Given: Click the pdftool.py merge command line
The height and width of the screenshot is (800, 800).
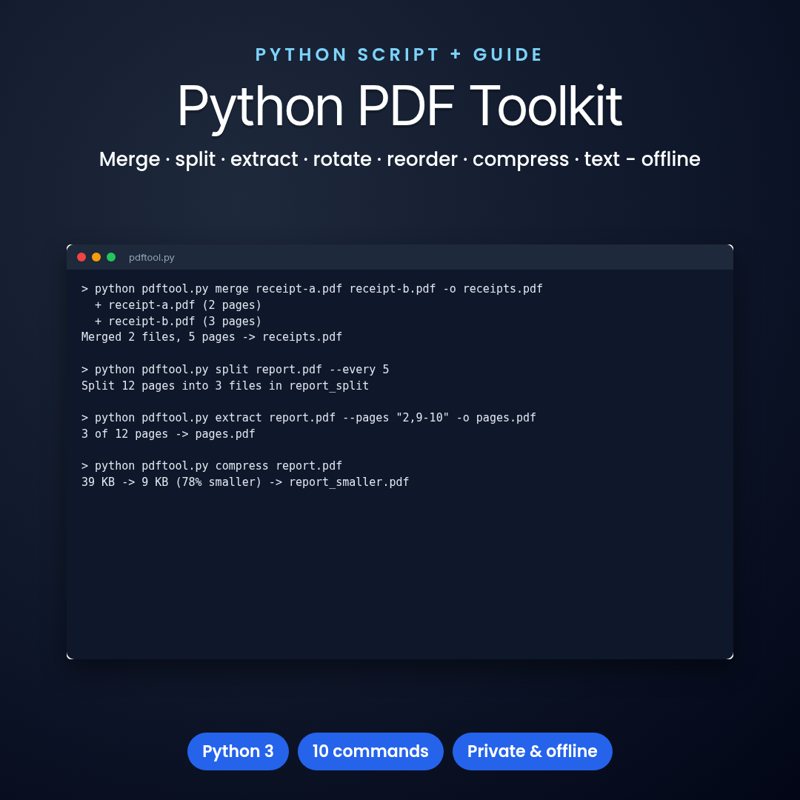Looking at the screenshot, I should pos(312,289).
